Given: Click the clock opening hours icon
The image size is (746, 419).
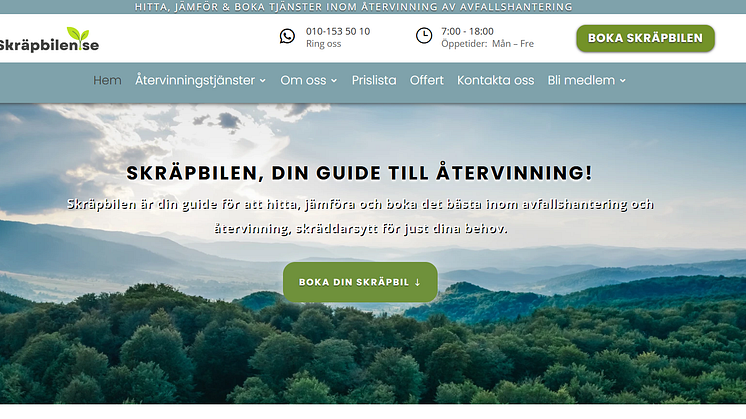Looking at the screenshot, I should [x=424, y=36].
